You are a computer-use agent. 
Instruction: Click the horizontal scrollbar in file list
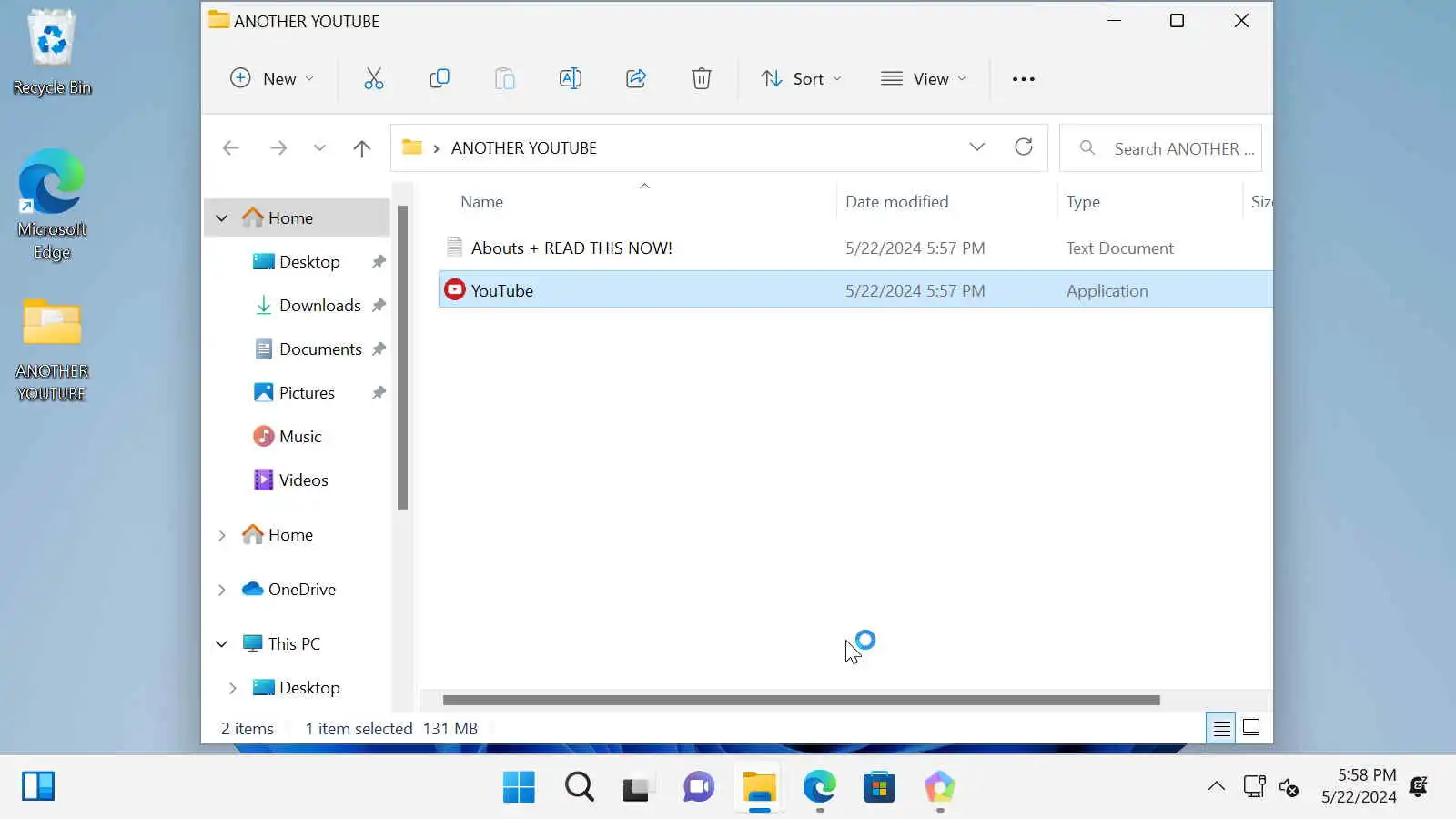tap(801, 700)
